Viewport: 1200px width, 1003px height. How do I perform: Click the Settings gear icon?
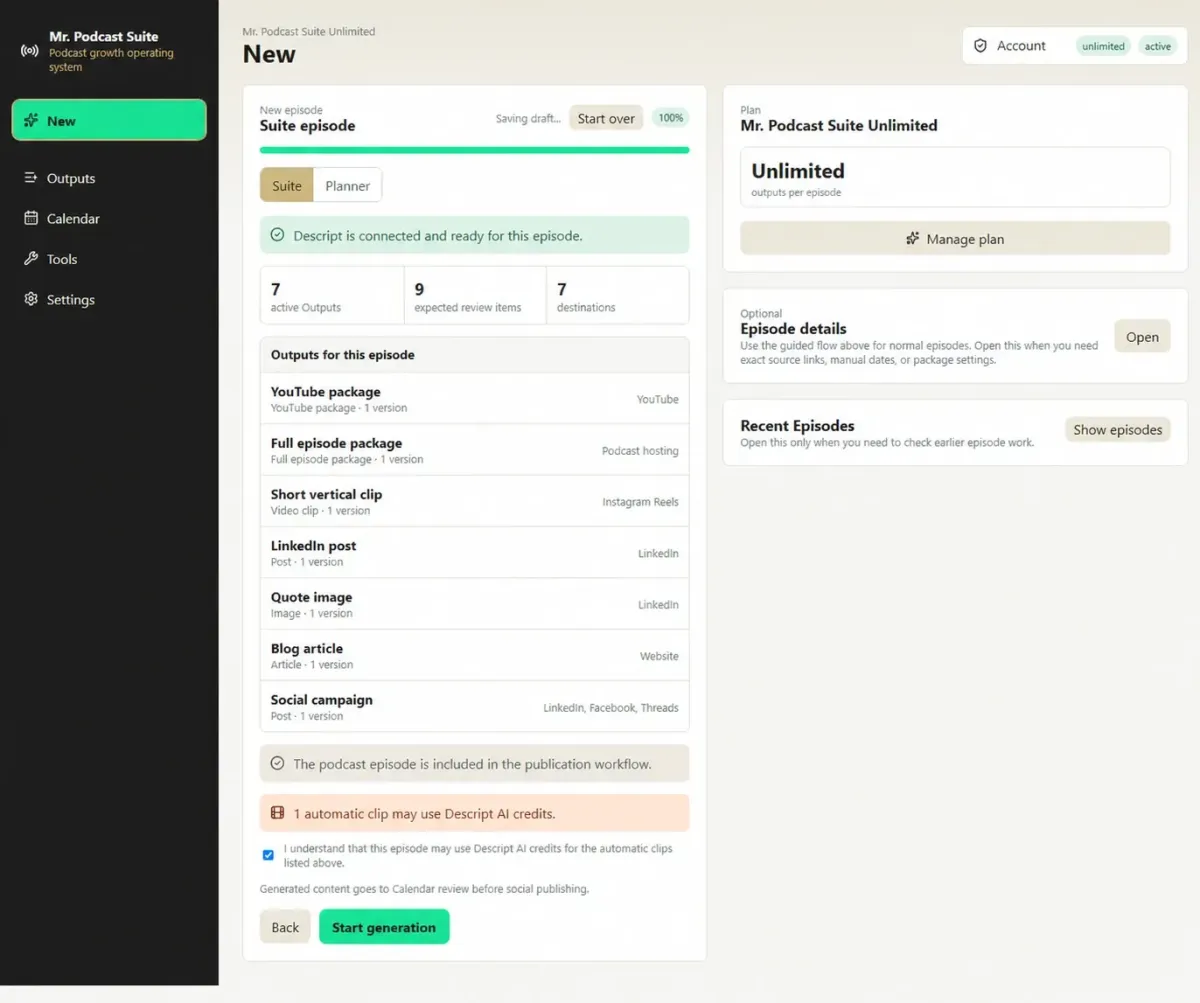(31, 299)
